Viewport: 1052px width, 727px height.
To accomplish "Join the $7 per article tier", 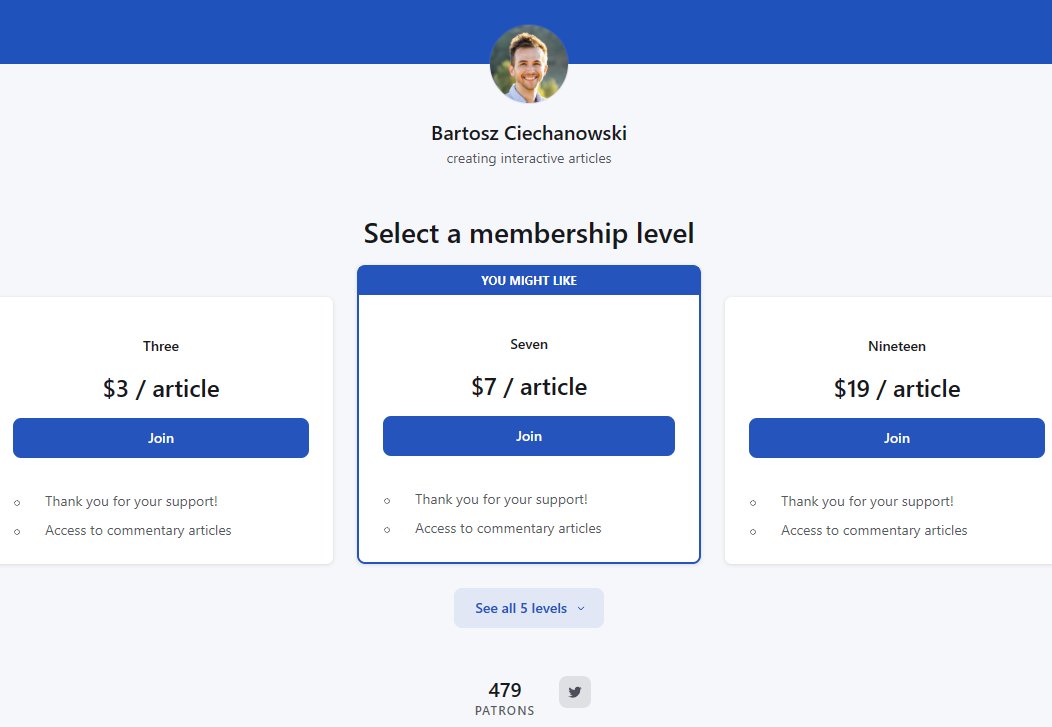I will point(529,436).
